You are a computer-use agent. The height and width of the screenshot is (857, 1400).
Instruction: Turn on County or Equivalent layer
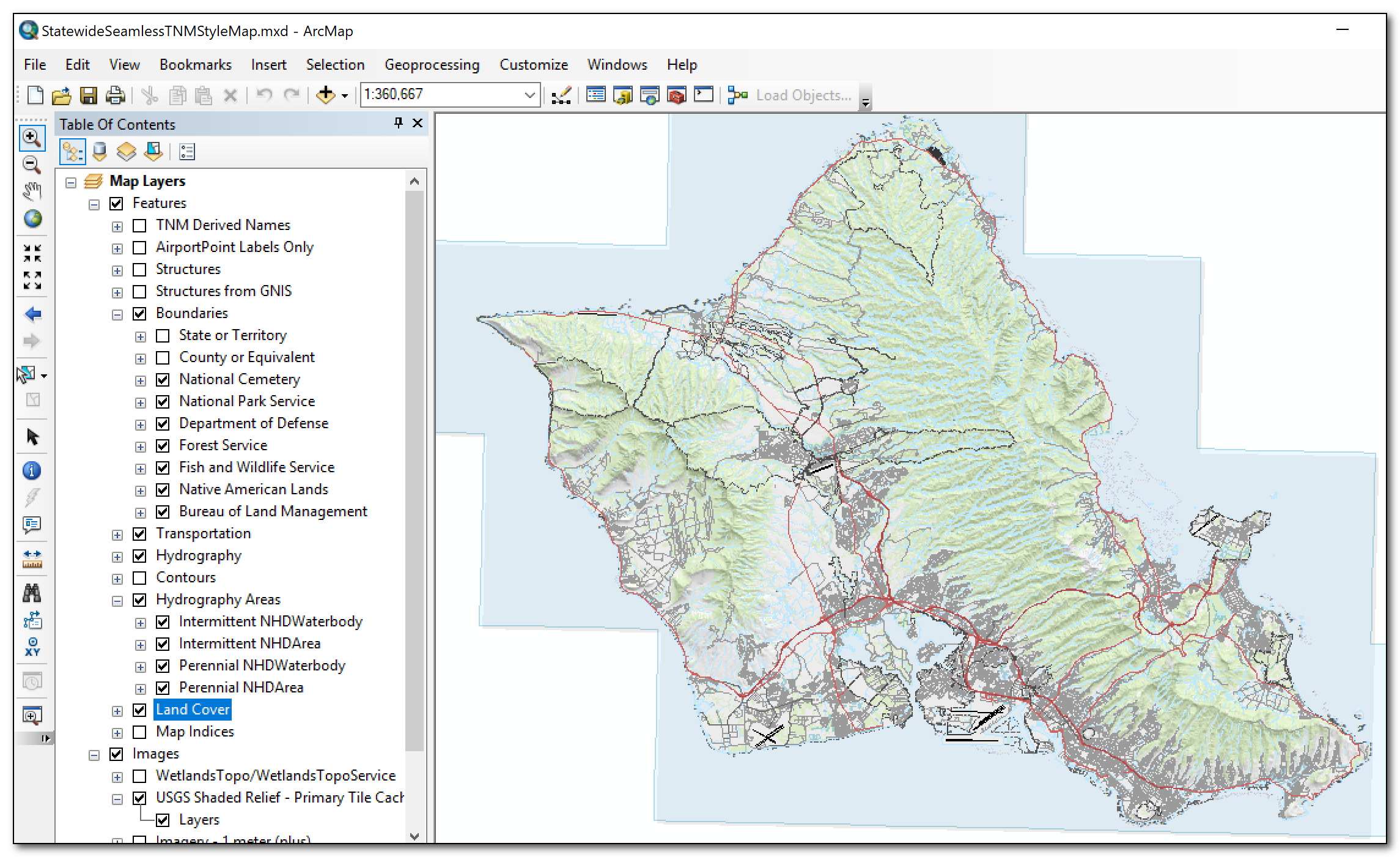pos(163,358)
